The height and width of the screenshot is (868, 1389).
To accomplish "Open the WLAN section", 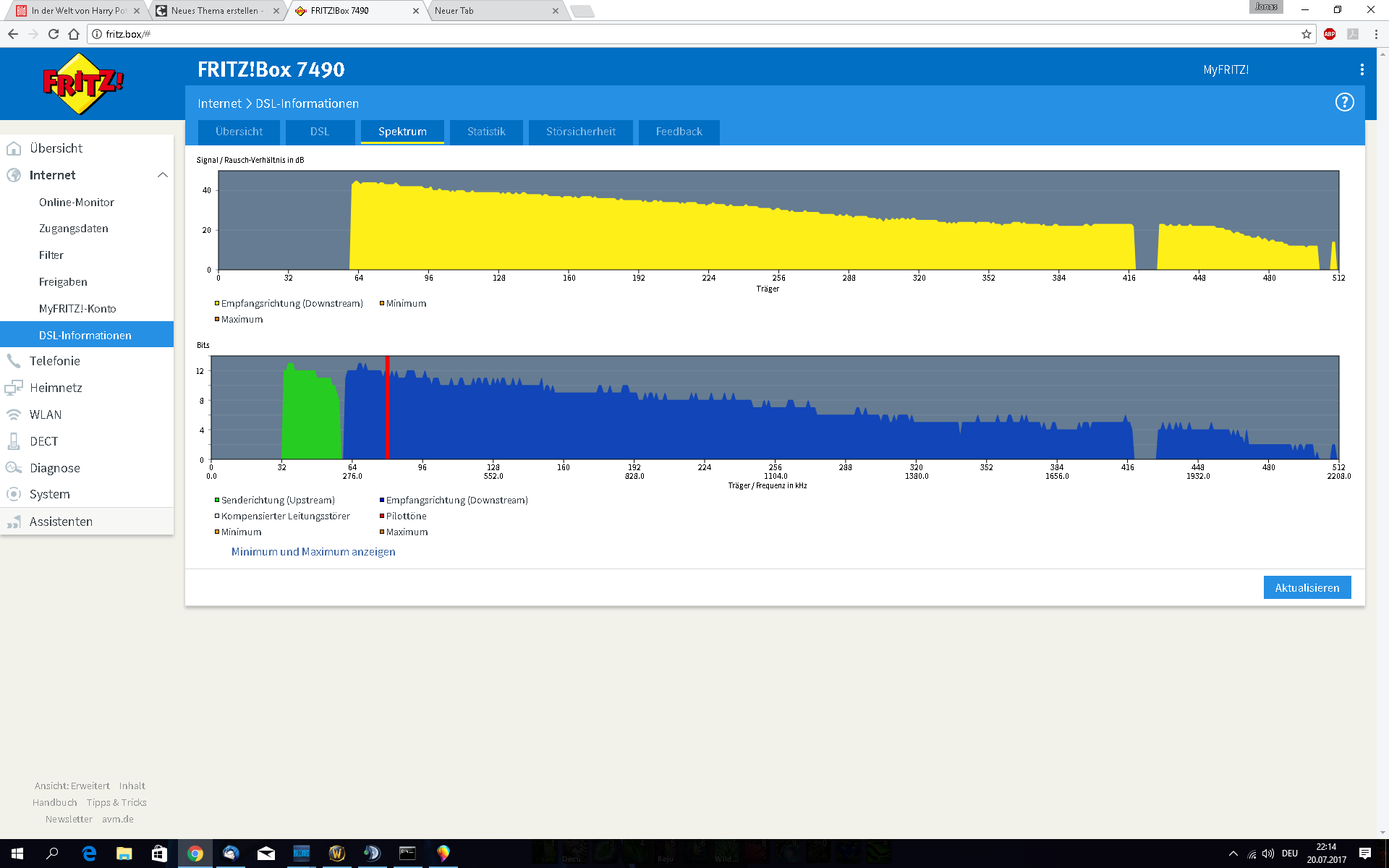I will tap(45, 414).
